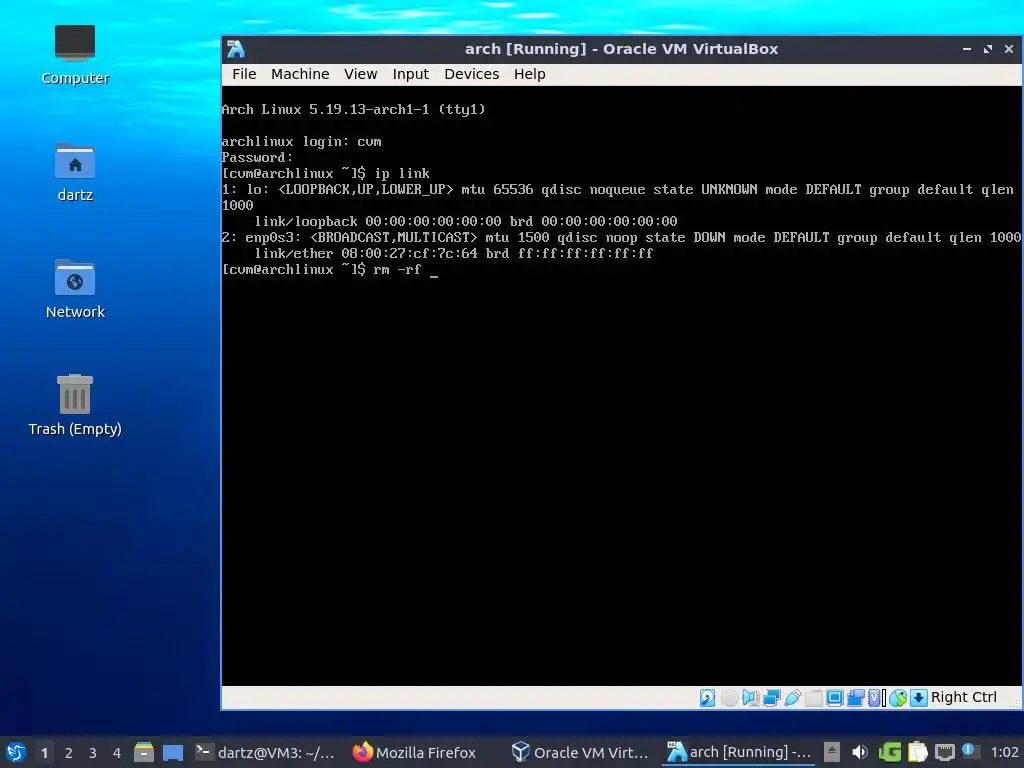The width and height of the screenshot is (1024, 768).
Task: Open the Help menu
Action: click(x=529, y=74)
